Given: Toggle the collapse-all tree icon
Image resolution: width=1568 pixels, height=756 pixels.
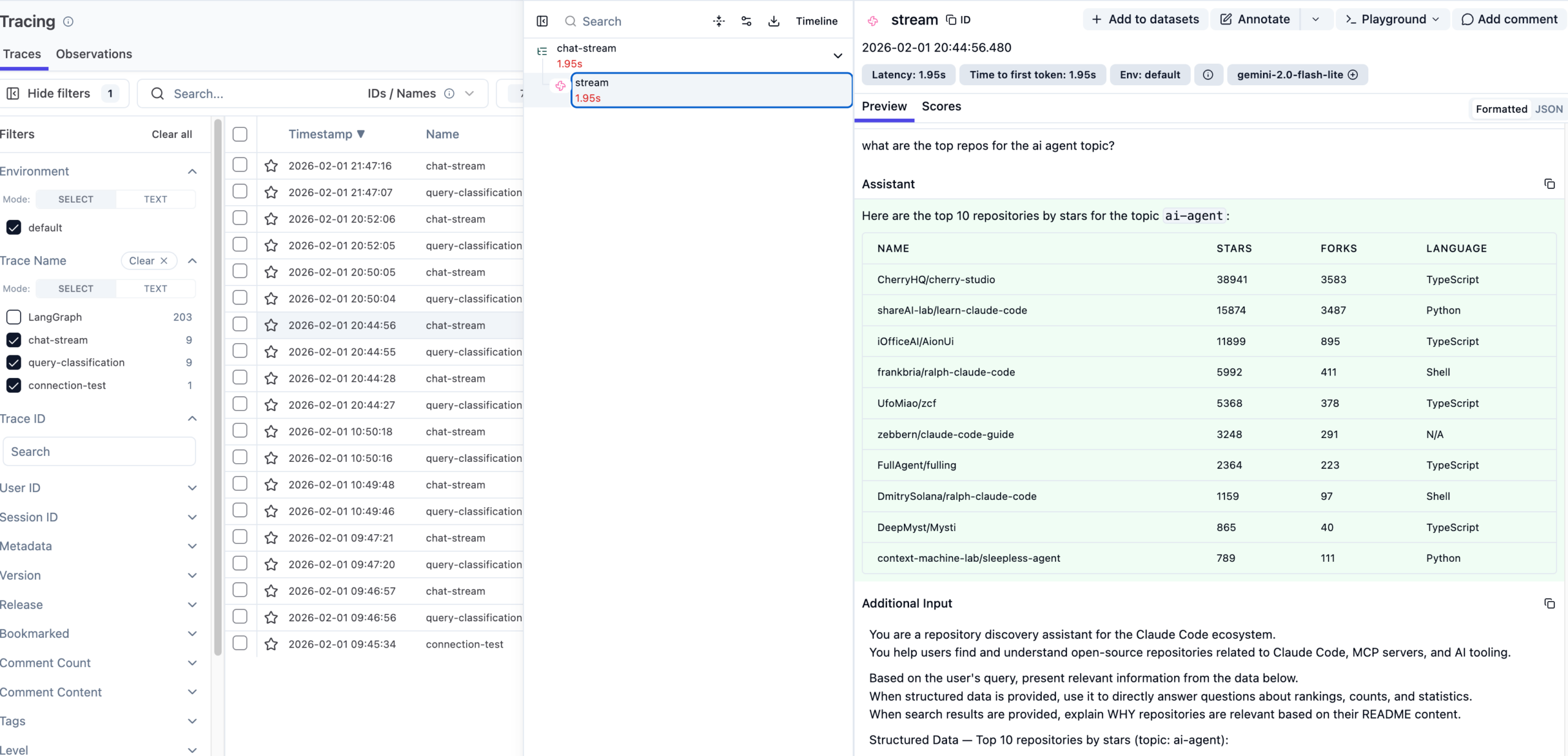Looking at the screenshot, I should (718, 21).
